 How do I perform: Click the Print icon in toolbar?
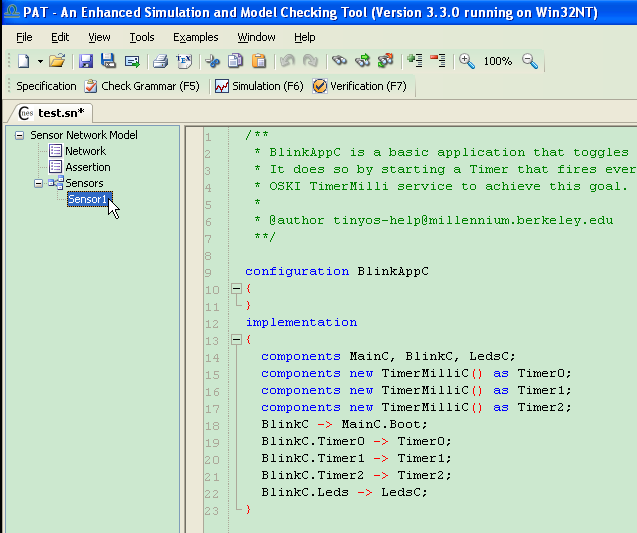point(160,61)
